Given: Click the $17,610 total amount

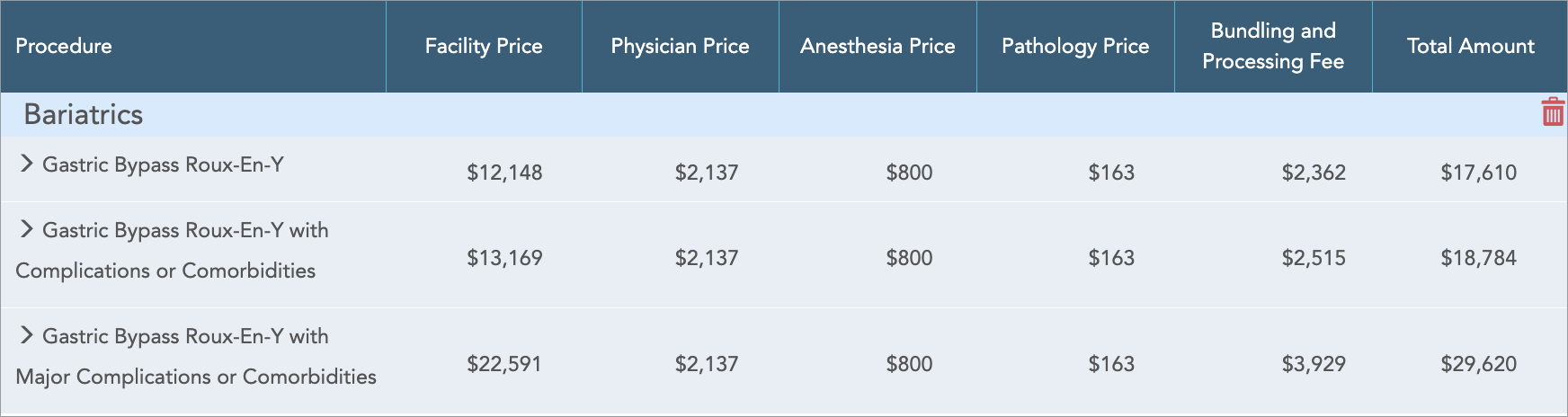Looking at the screenshot, I should pyautogui.click(x=1478, y=173).
